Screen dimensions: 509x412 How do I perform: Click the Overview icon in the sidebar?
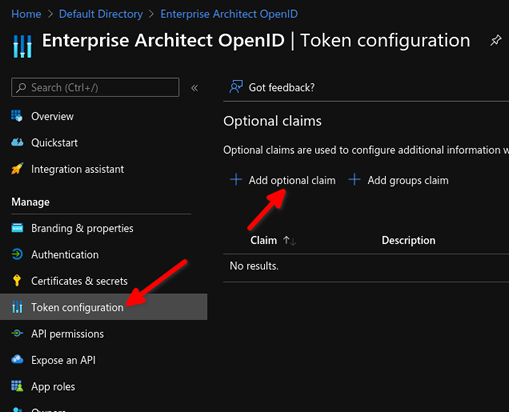click(17, 116)
